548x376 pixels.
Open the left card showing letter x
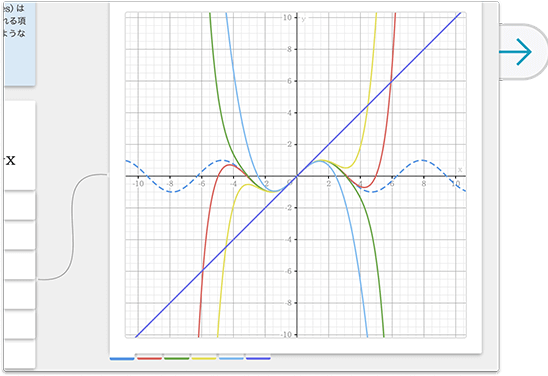[x=20, y=145]
